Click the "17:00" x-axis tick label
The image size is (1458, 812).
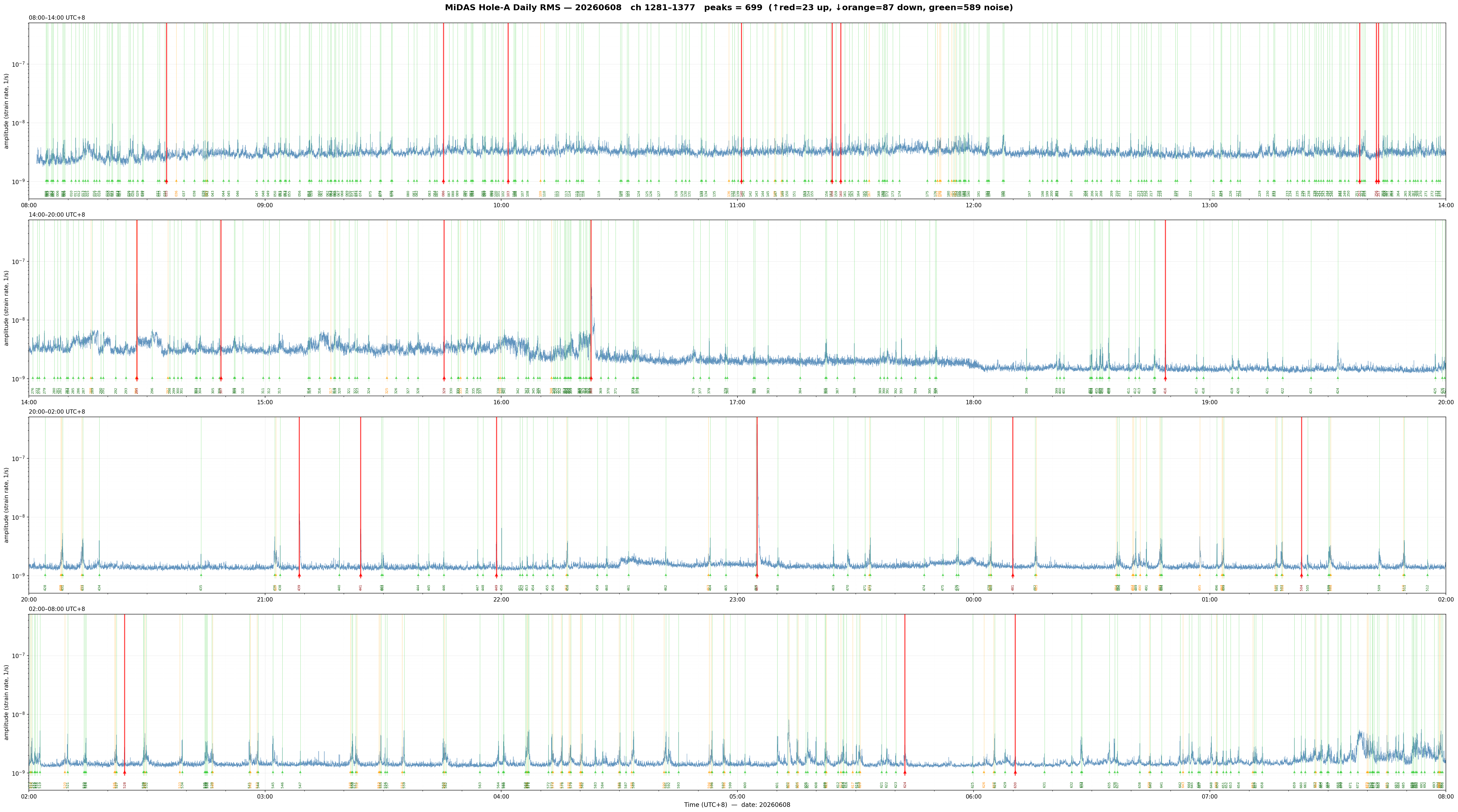point(737,402)
